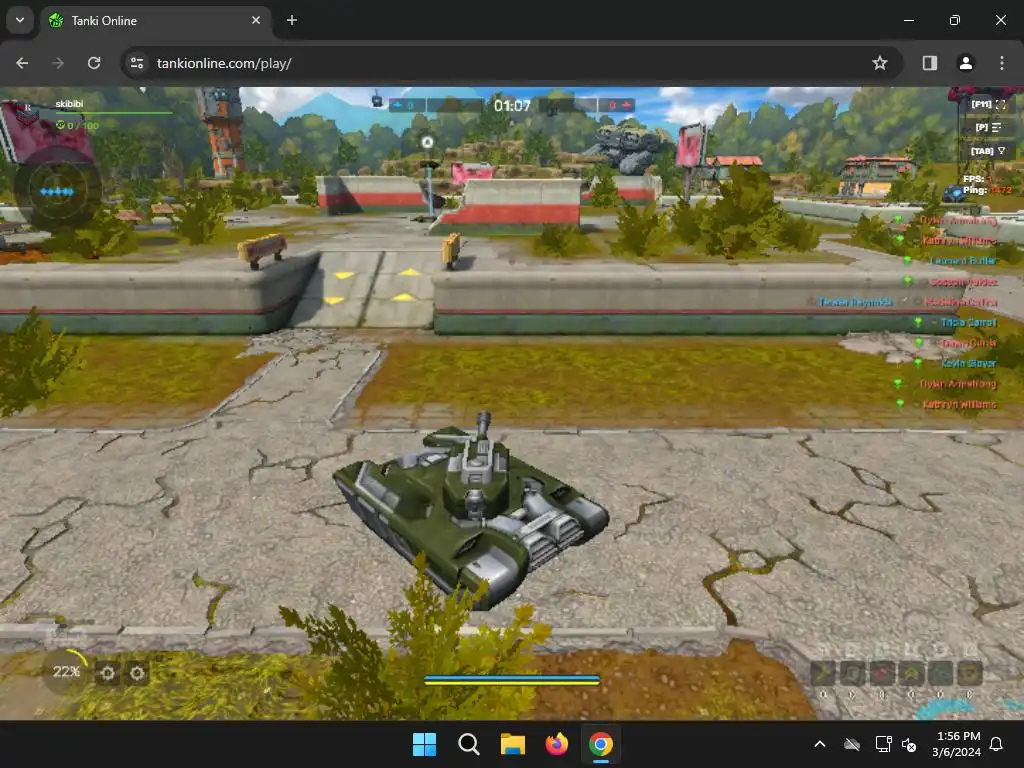
Task: Use the gold box supply icon
Action: pos(970,673)
